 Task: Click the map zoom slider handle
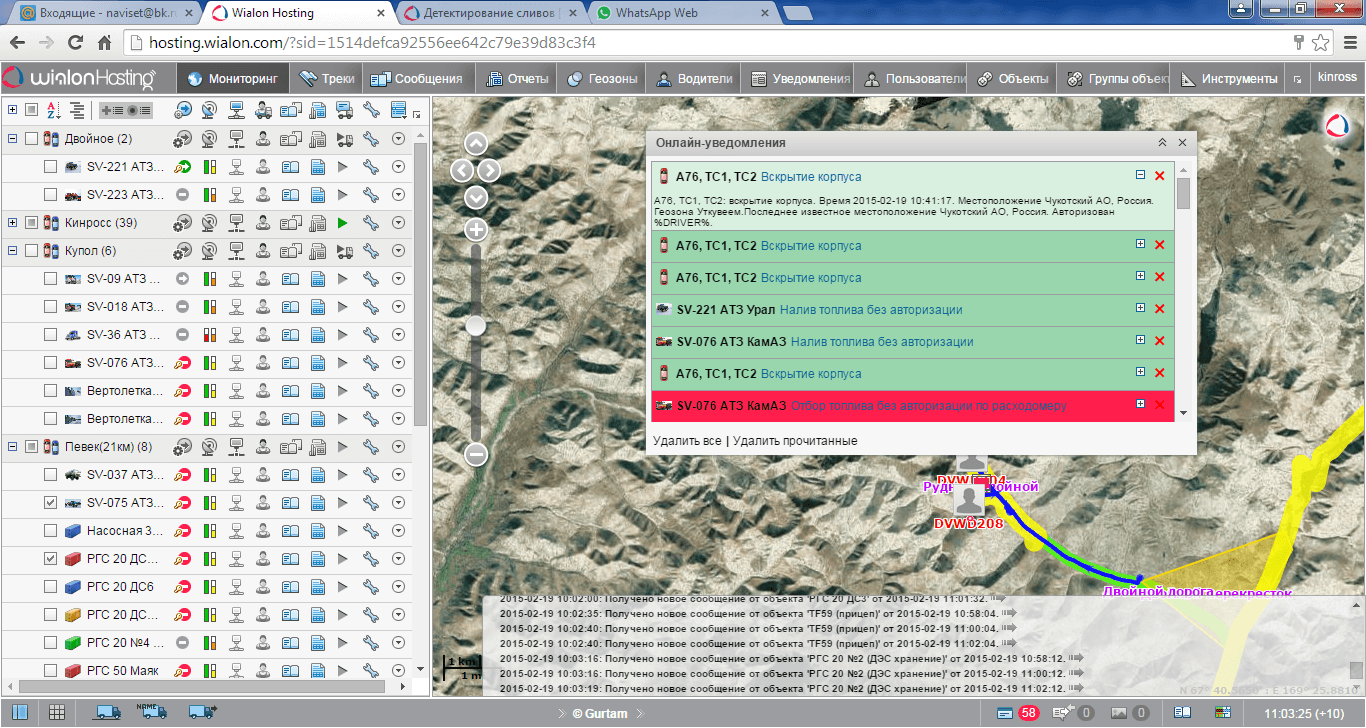476,325
